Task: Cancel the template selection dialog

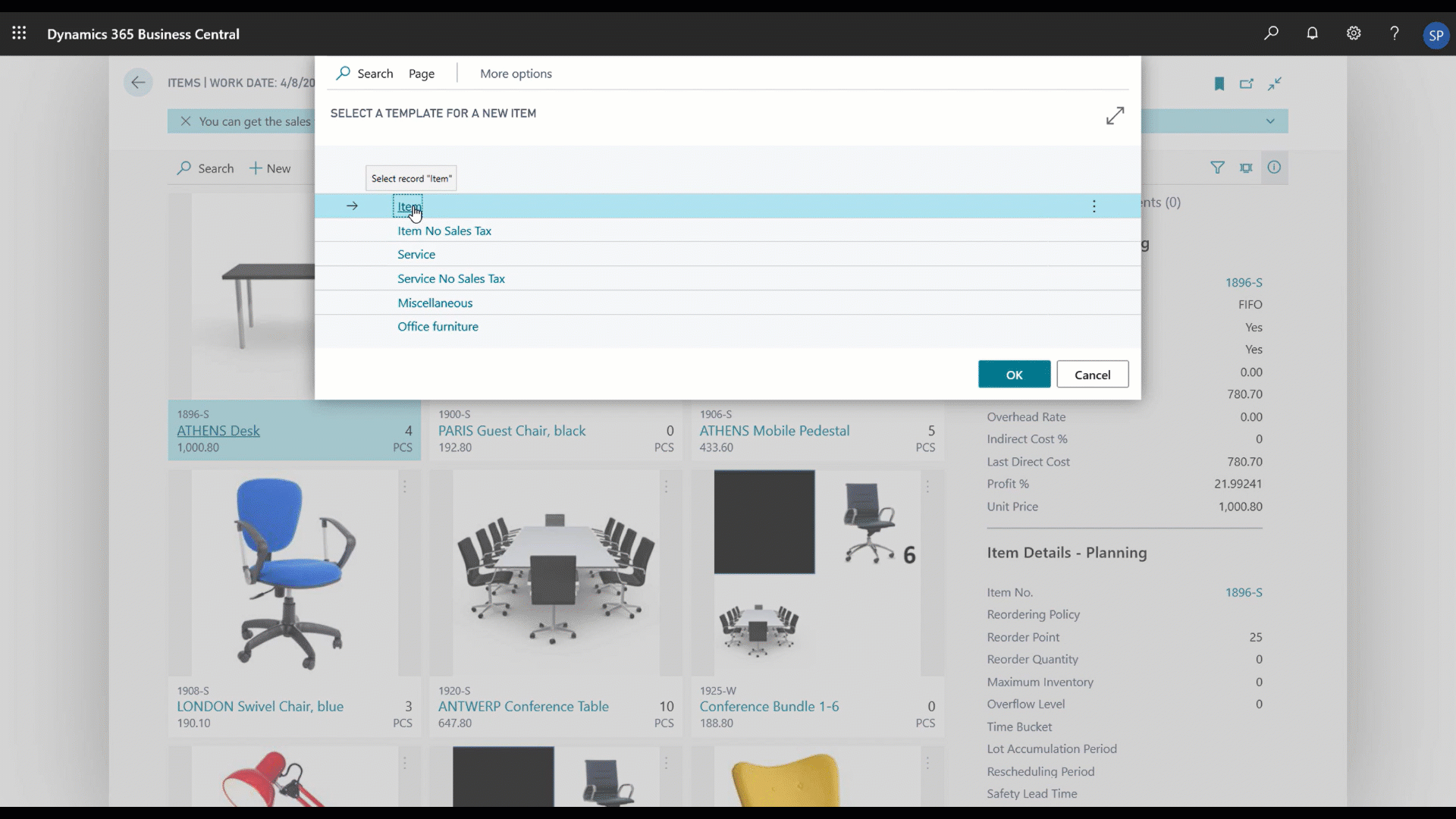Action: pos(1092,375)
